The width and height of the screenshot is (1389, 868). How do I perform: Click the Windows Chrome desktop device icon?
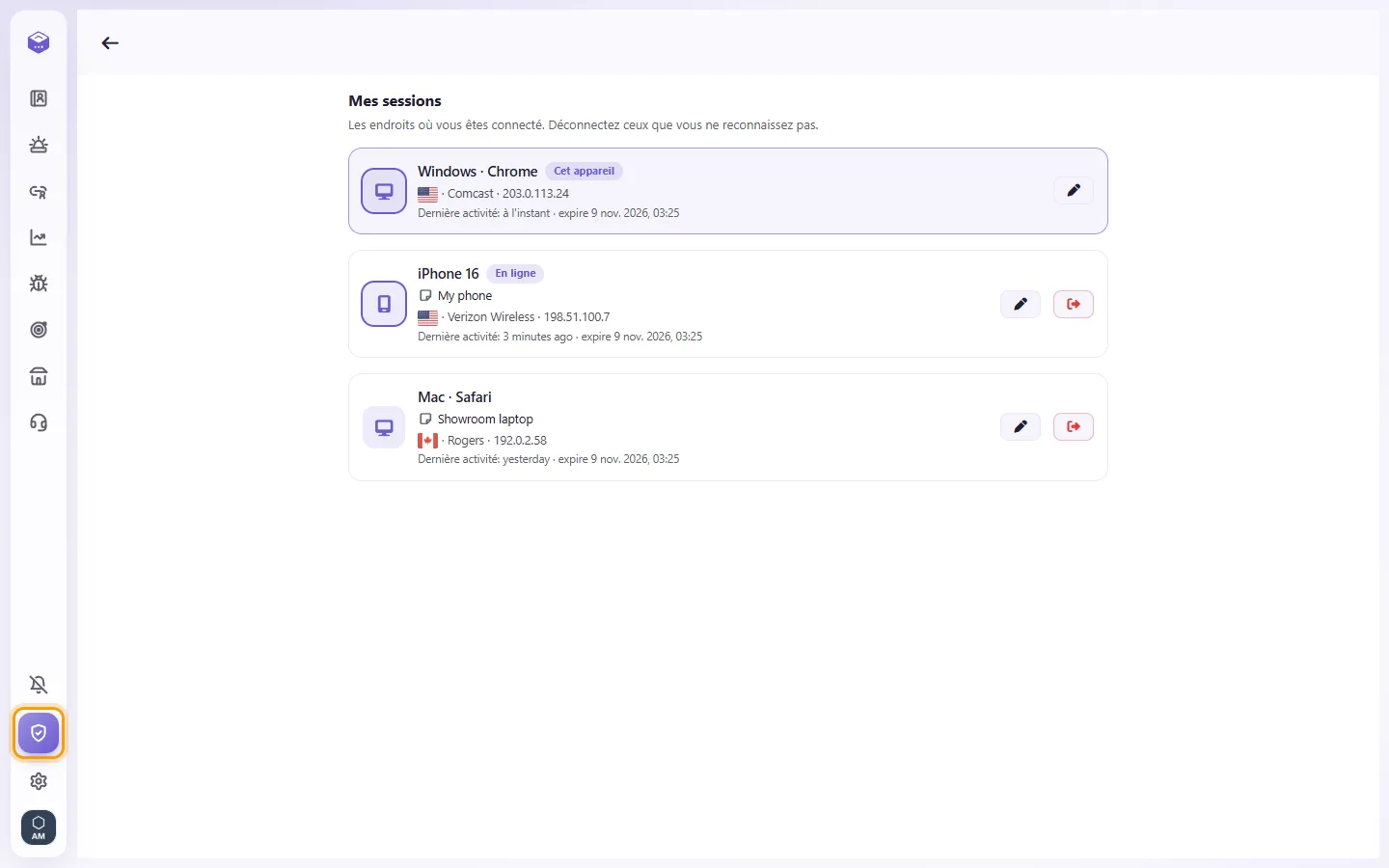384,191
